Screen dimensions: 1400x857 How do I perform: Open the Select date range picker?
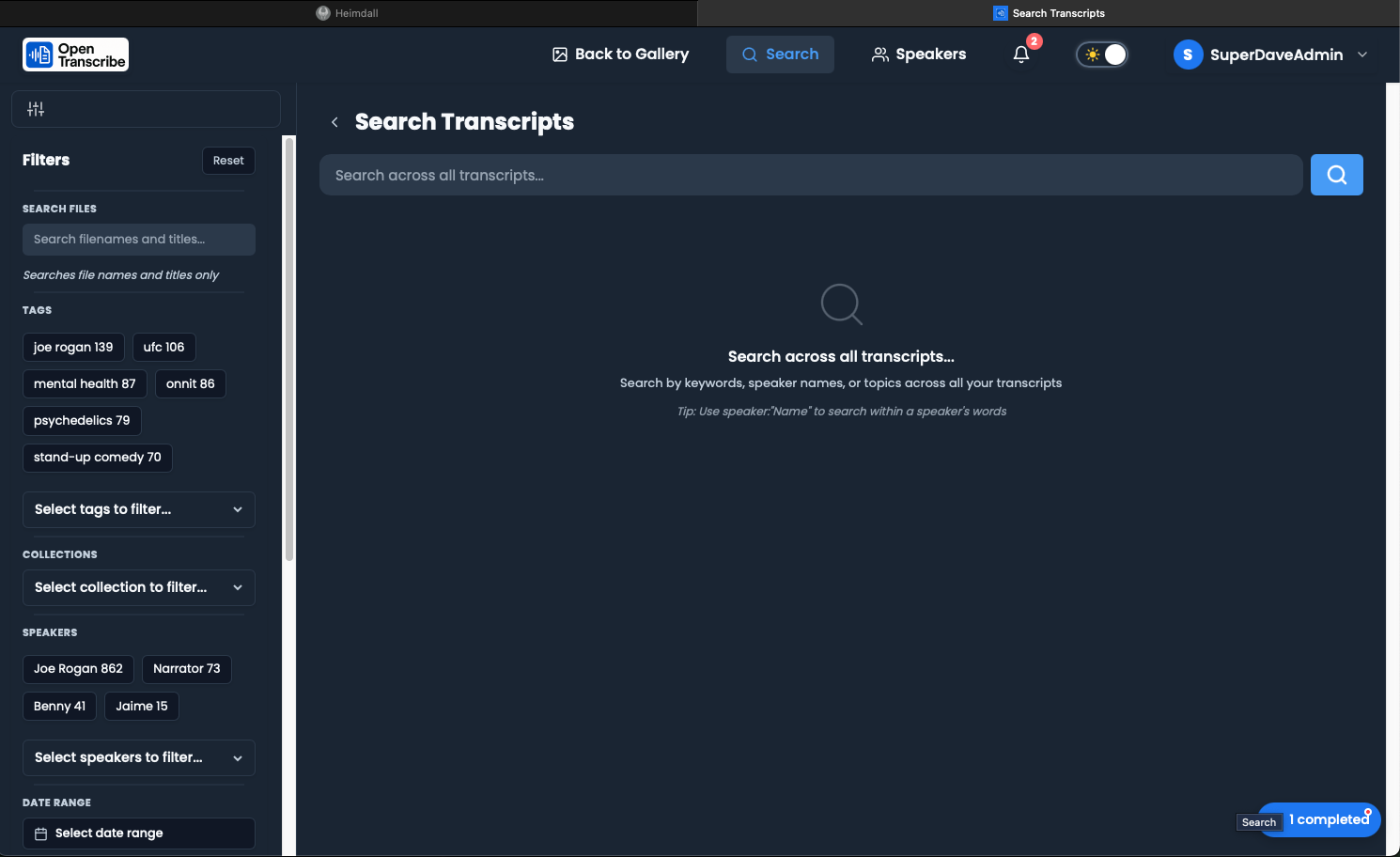[139, 834]
